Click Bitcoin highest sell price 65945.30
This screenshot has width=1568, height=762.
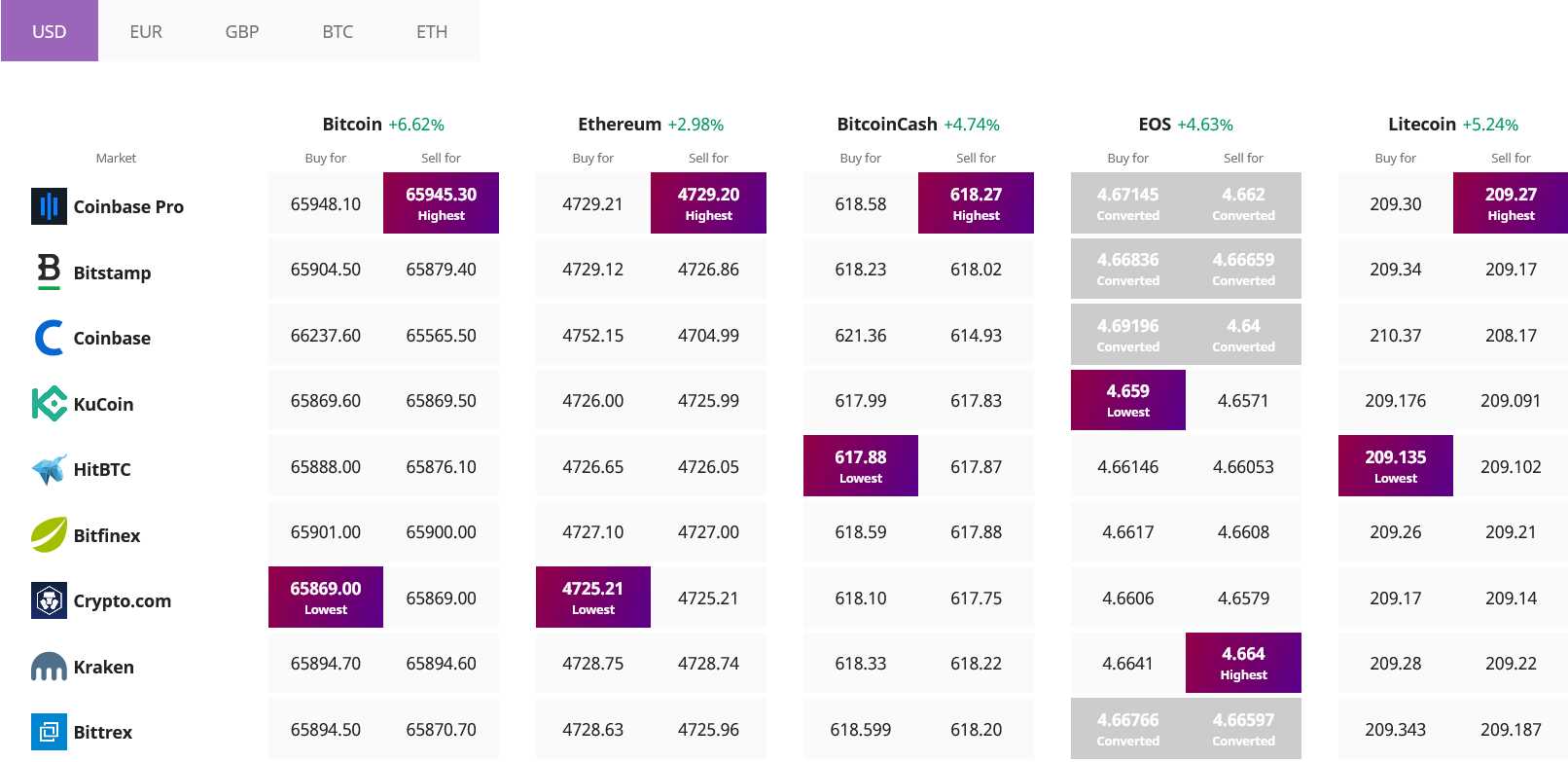coord(441,202)
